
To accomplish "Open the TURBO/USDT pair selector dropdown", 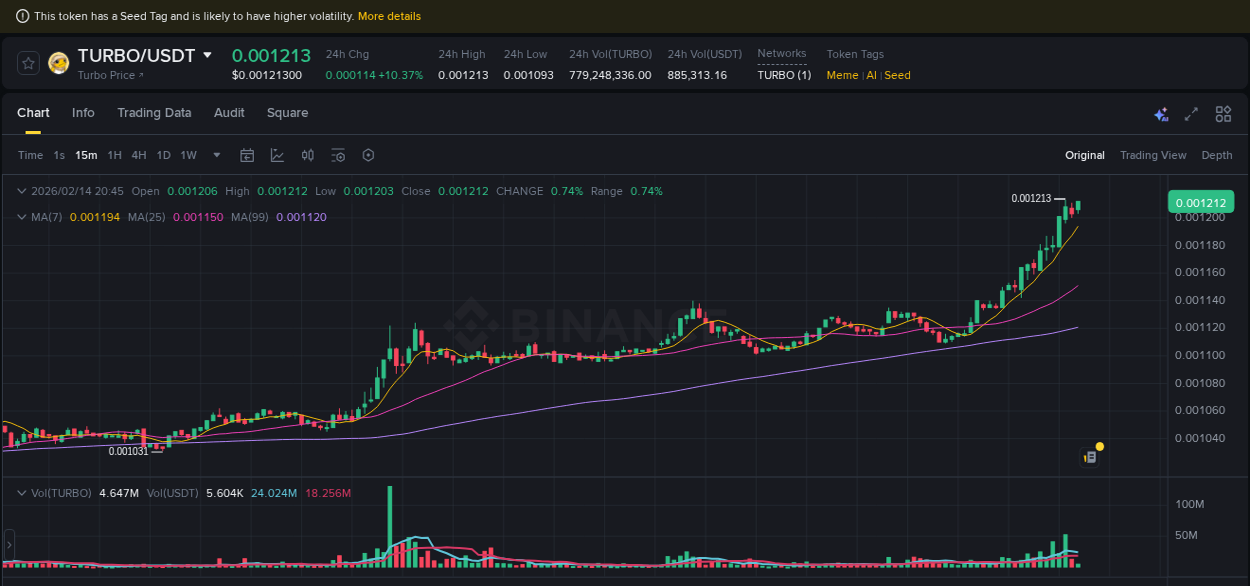I will tap(207, 55).
